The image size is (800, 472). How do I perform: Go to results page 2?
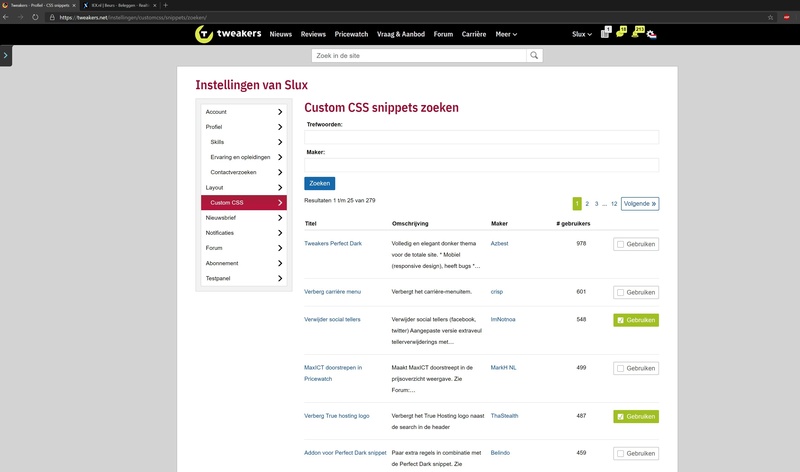tap(587, 204)
